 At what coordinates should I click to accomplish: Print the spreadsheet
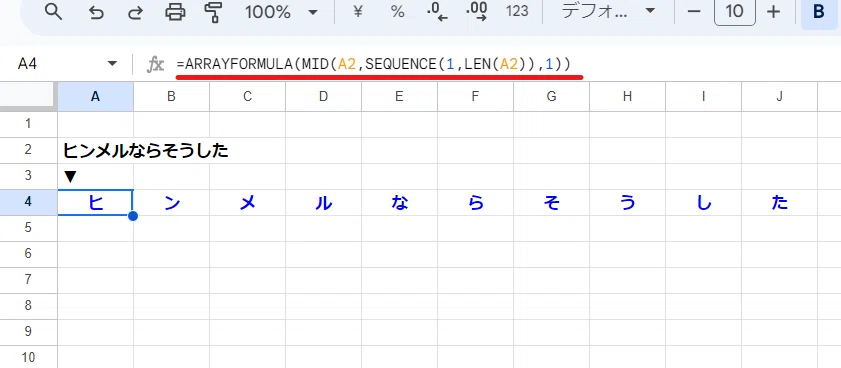(x=175, y=11)
